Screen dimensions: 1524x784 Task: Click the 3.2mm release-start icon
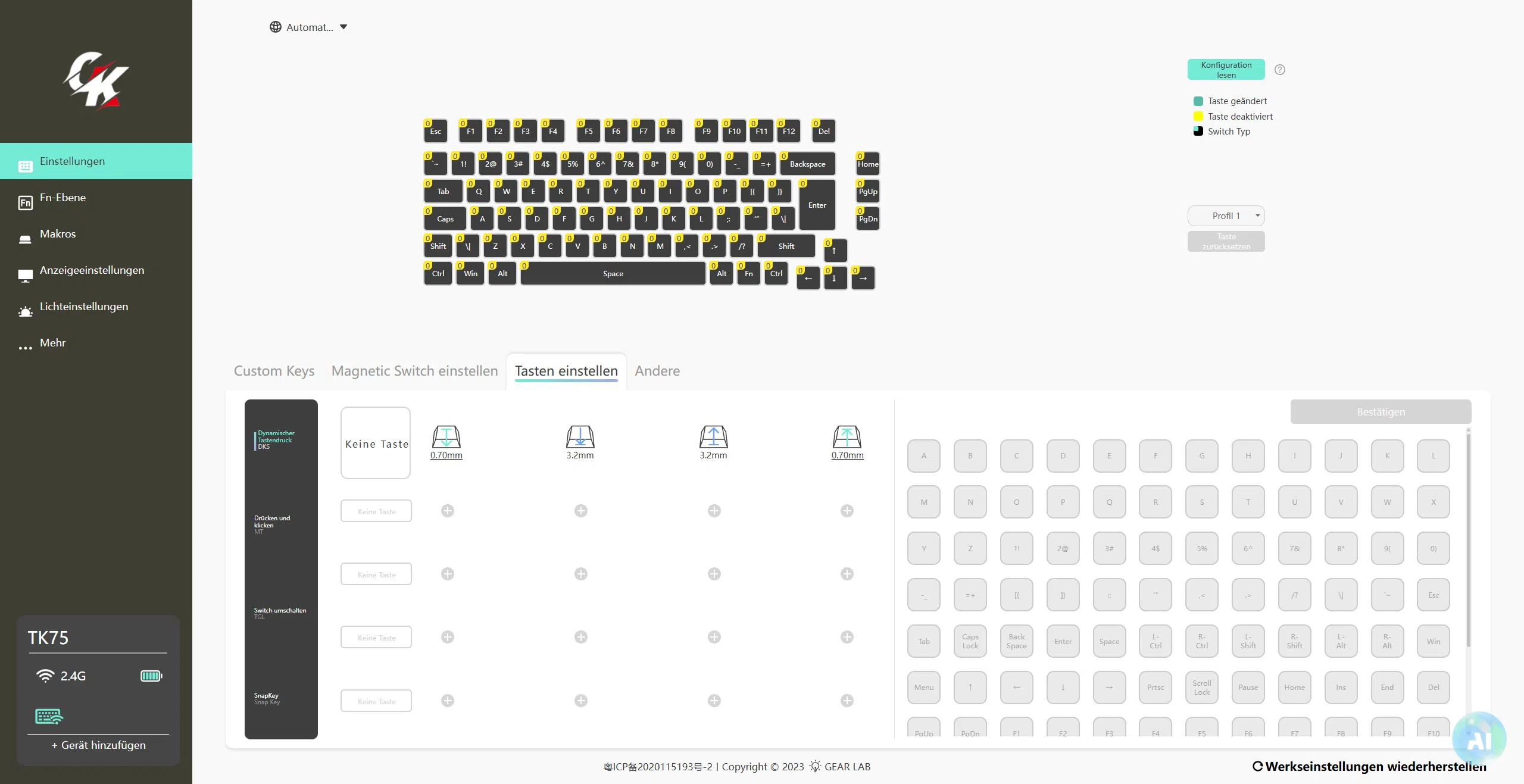pos(713,437)
